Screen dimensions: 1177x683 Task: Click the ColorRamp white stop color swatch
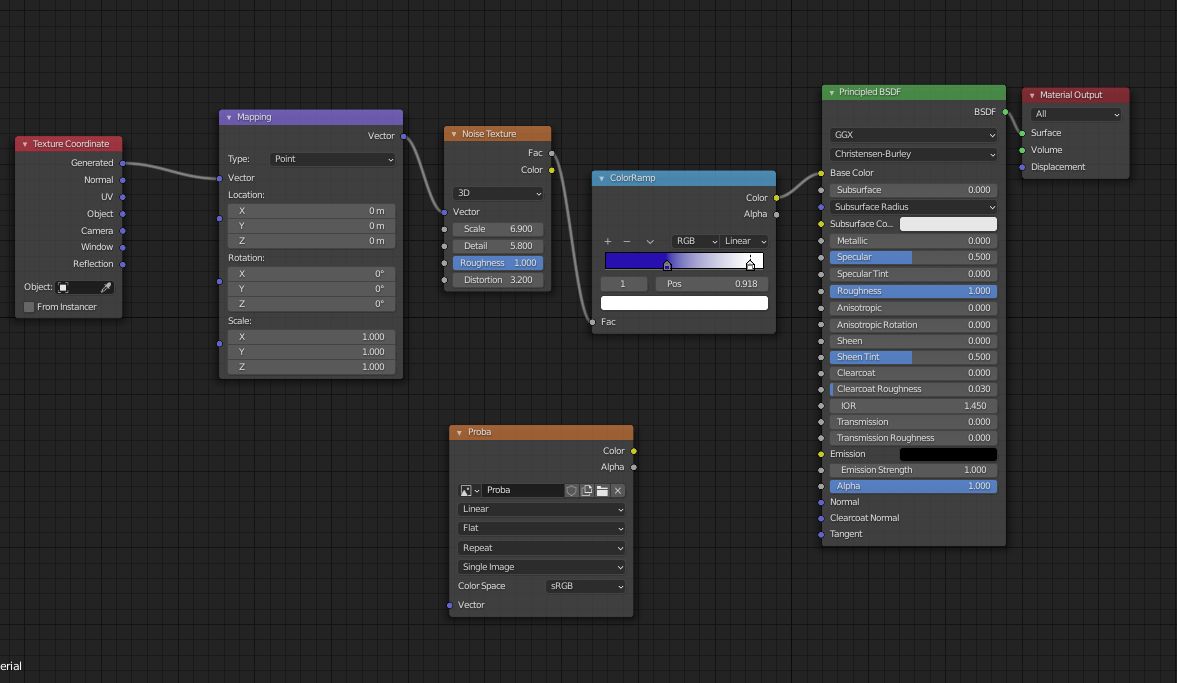click(x=685, y=303)
